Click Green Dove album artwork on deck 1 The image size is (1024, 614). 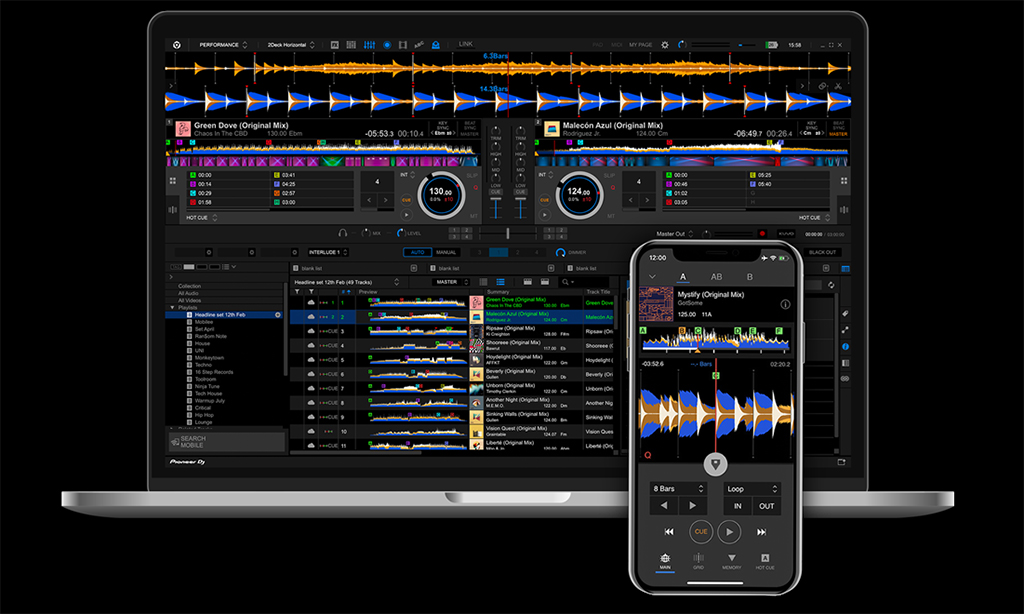pyautogui.click(x=183, y=129)
